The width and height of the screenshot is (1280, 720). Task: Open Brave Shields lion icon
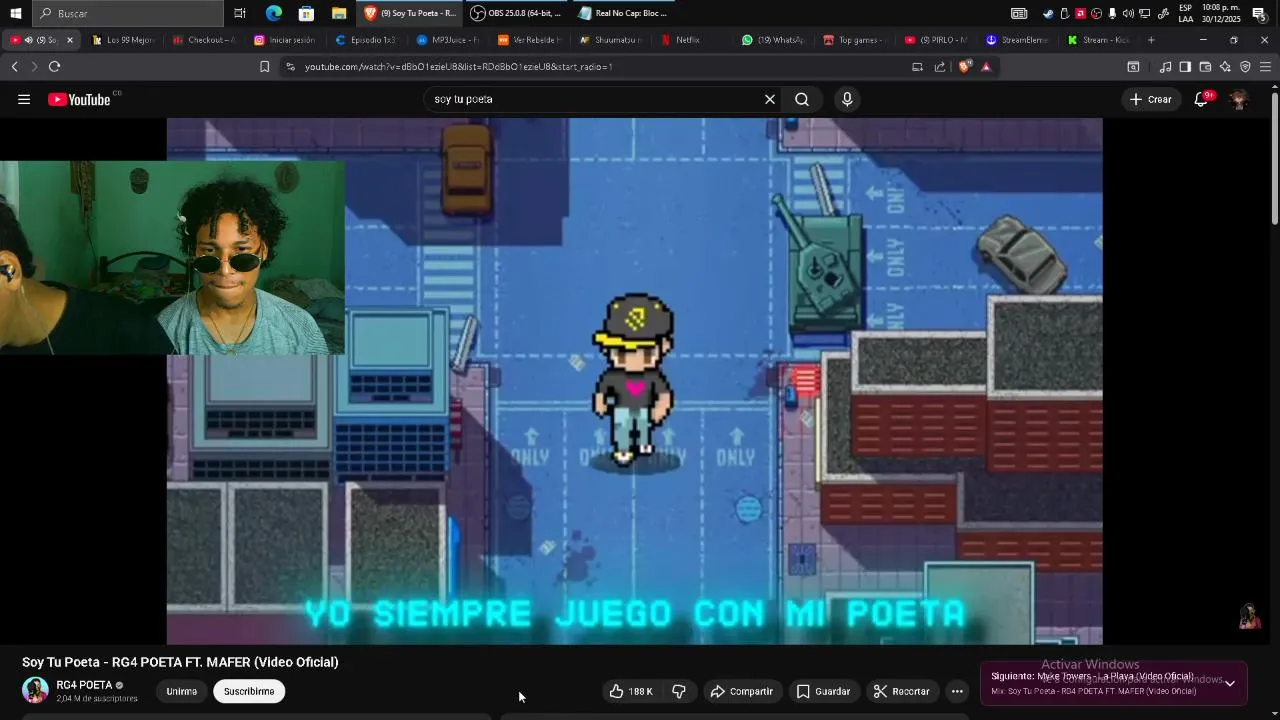[965, 67]
